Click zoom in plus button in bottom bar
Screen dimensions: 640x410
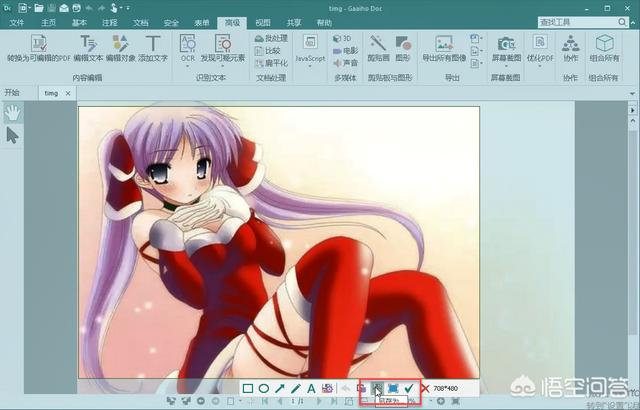[440, 401]
